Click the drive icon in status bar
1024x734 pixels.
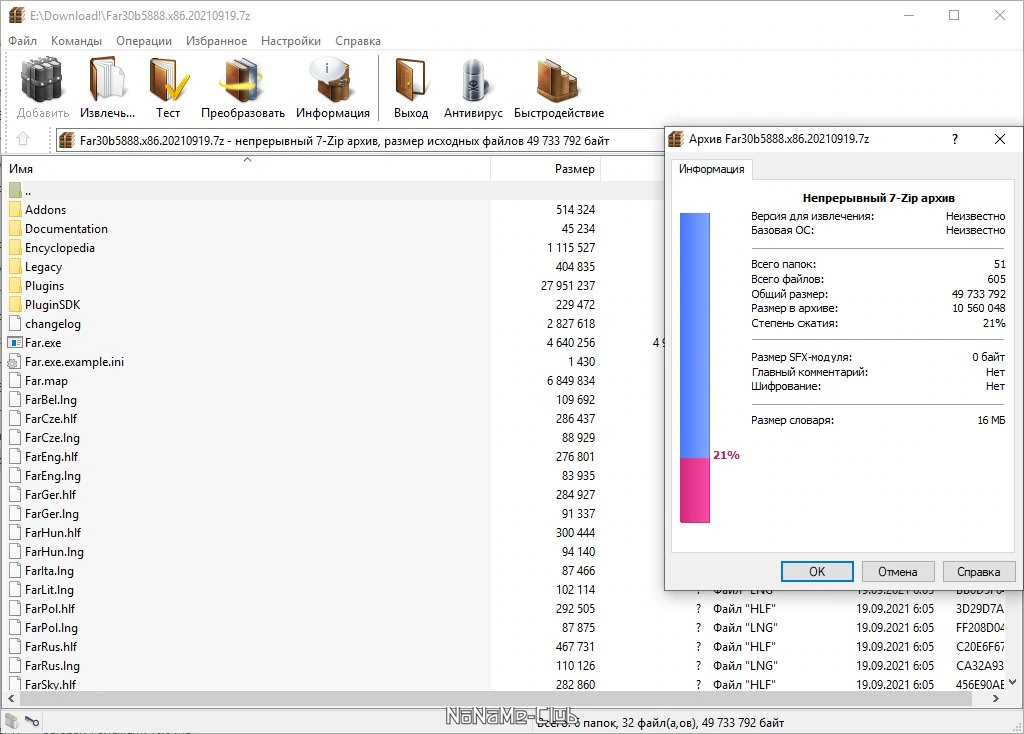pos(11,721)
